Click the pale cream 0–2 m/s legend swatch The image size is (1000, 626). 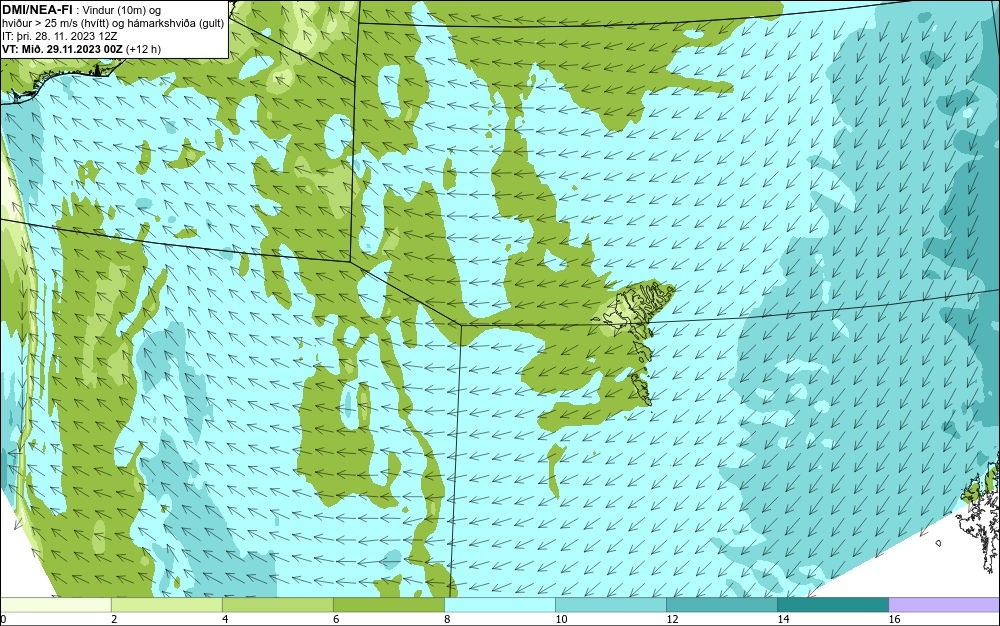click(55, 605)
